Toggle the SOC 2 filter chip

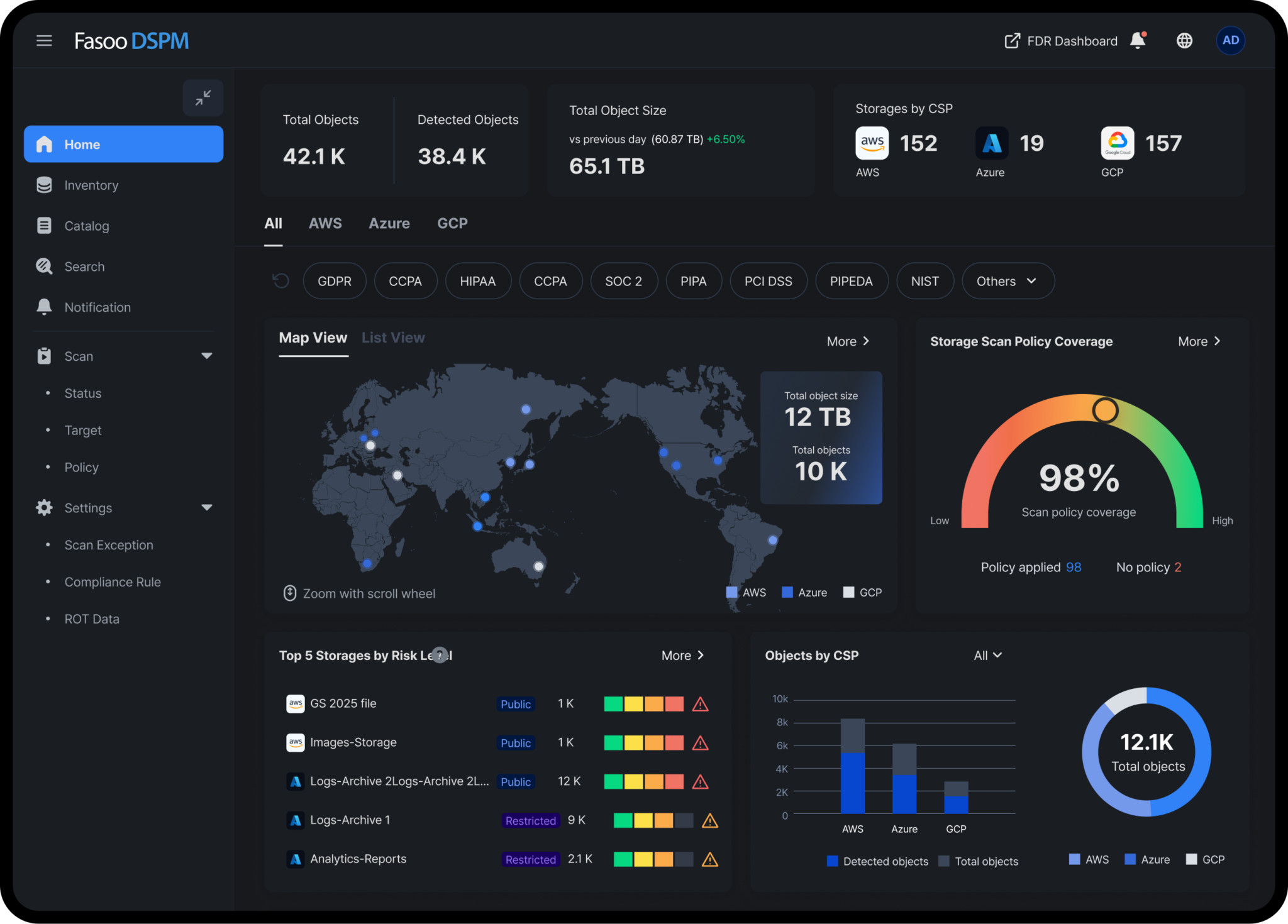click(623, 280)
